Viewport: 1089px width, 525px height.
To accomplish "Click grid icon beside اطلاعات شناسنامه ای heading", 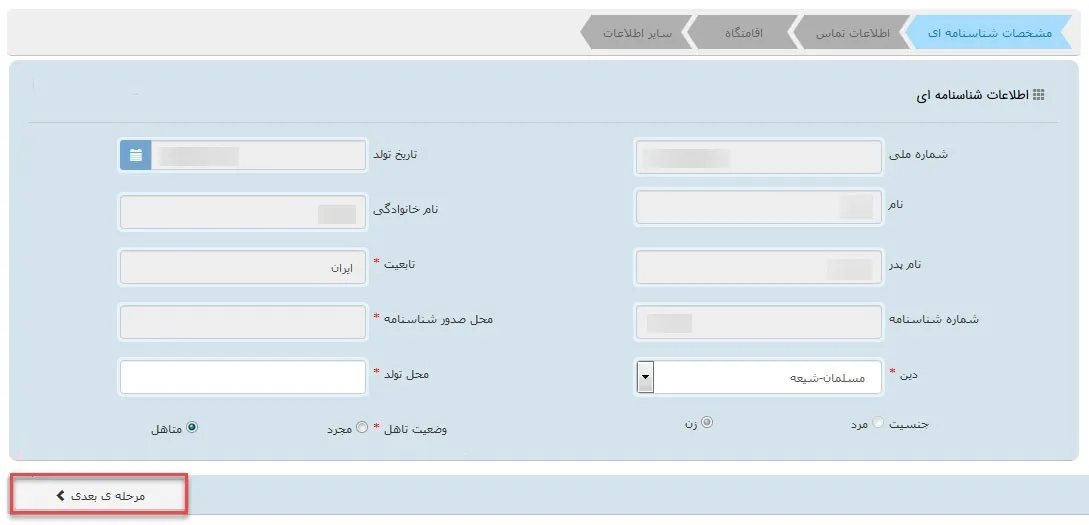I will click(1038, 95).
